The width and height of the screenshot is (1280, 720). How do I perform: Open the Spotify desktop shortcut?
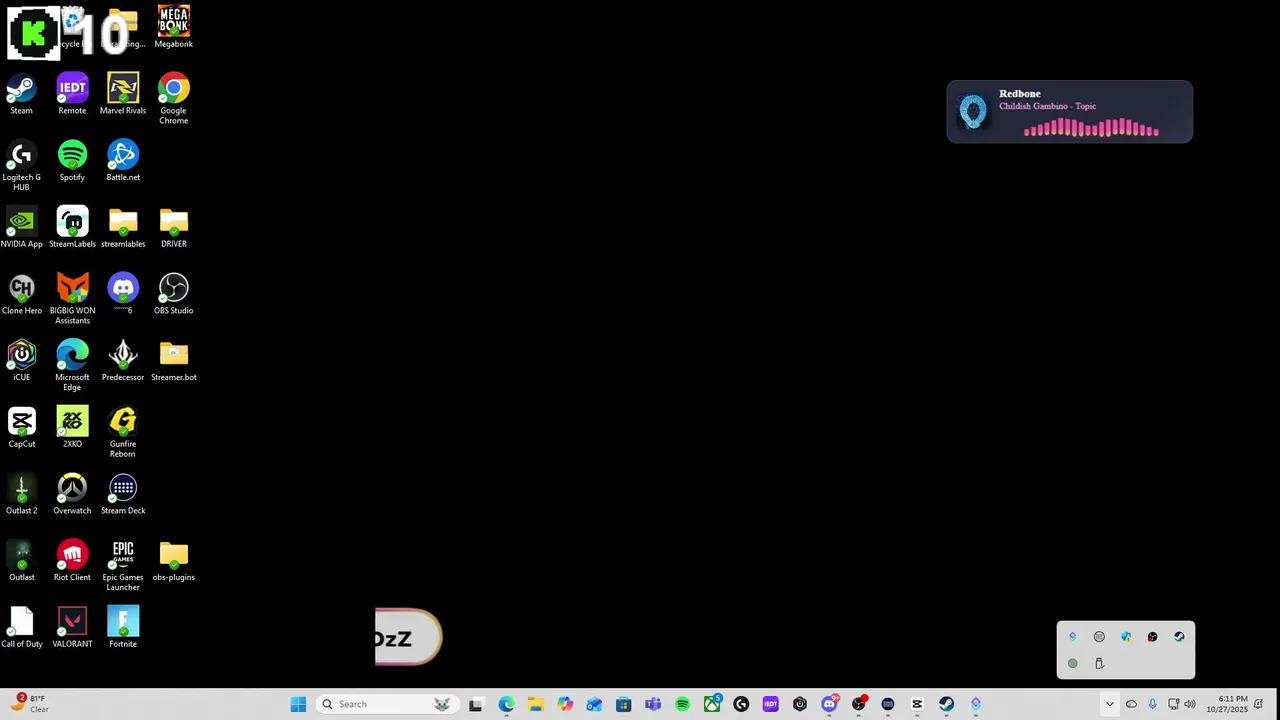click(72, 160)
